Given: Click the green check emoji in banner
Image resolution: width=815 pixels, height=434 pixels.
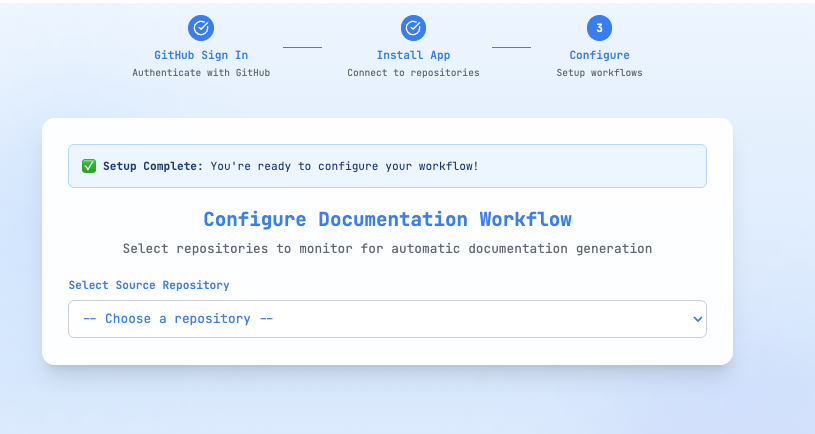Looking at the screenshot, I should click(x=88, y=166).
